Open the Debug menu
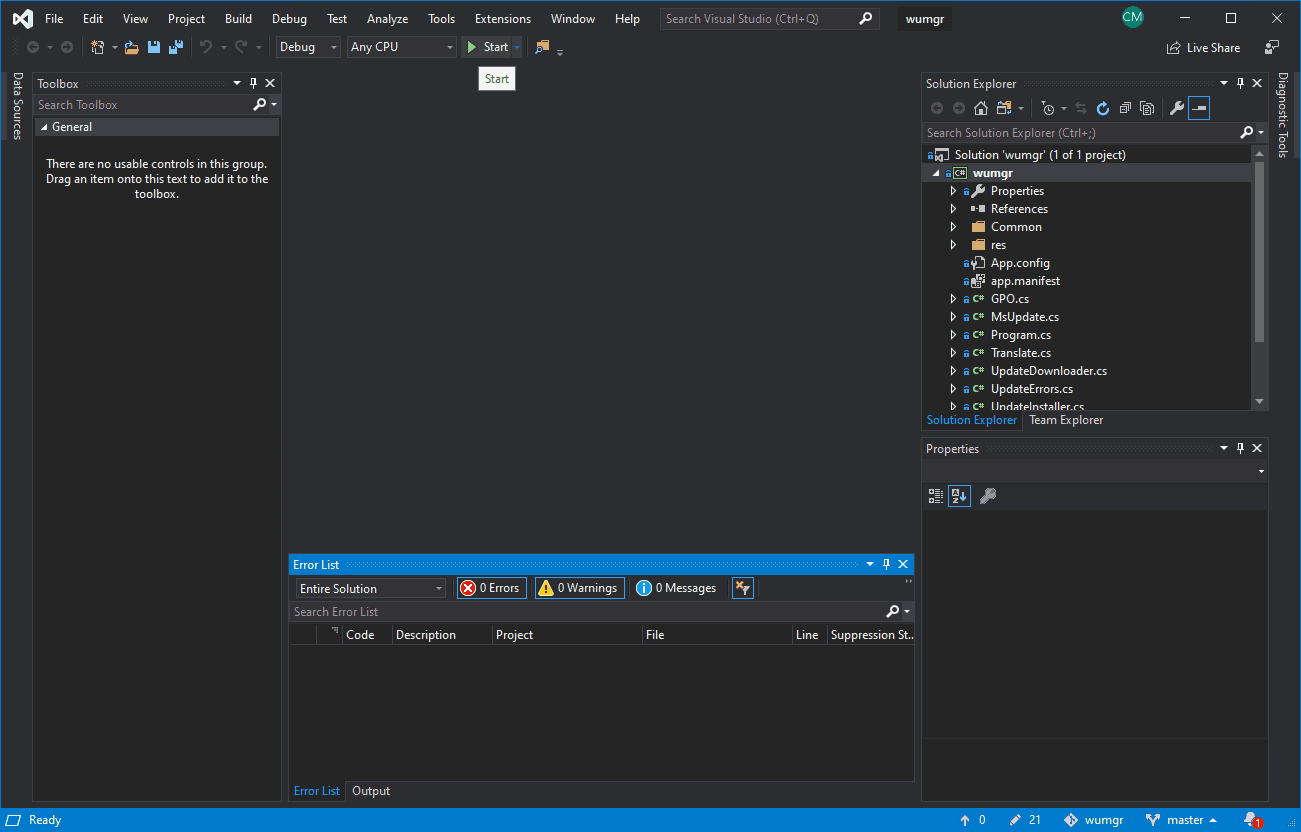 (288, 18)
